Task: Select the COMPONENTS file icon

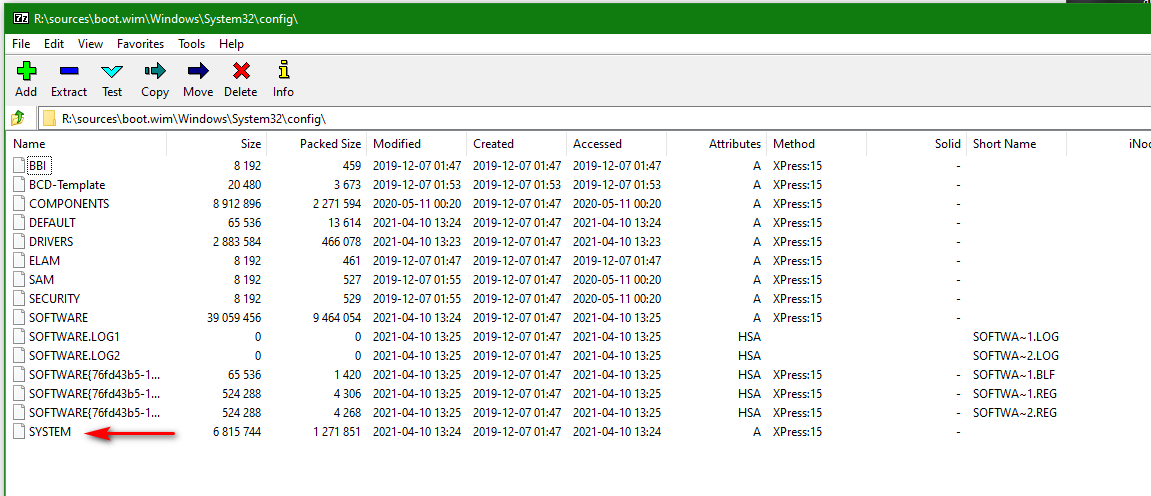Action: (18, 204)
